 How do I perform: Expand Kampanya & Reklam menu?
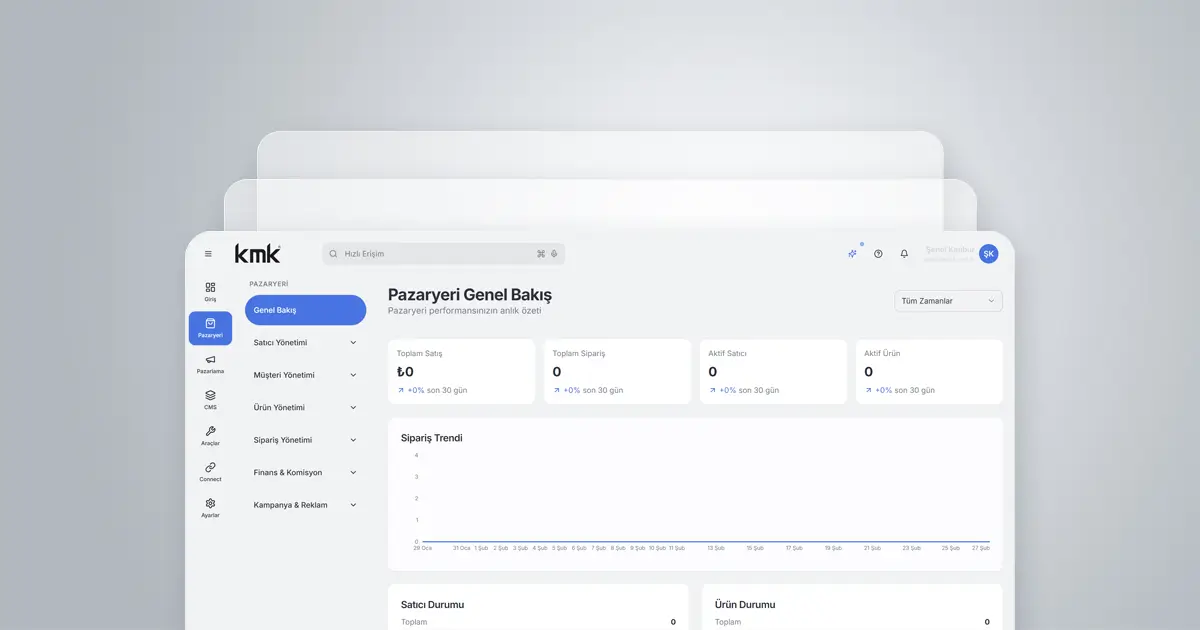tap(305, 505)
